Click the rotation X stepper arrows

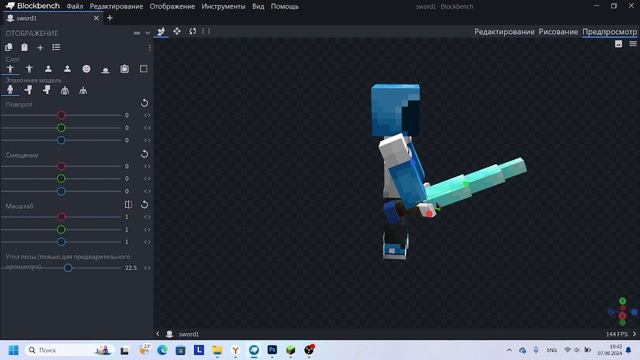point(147,116)
